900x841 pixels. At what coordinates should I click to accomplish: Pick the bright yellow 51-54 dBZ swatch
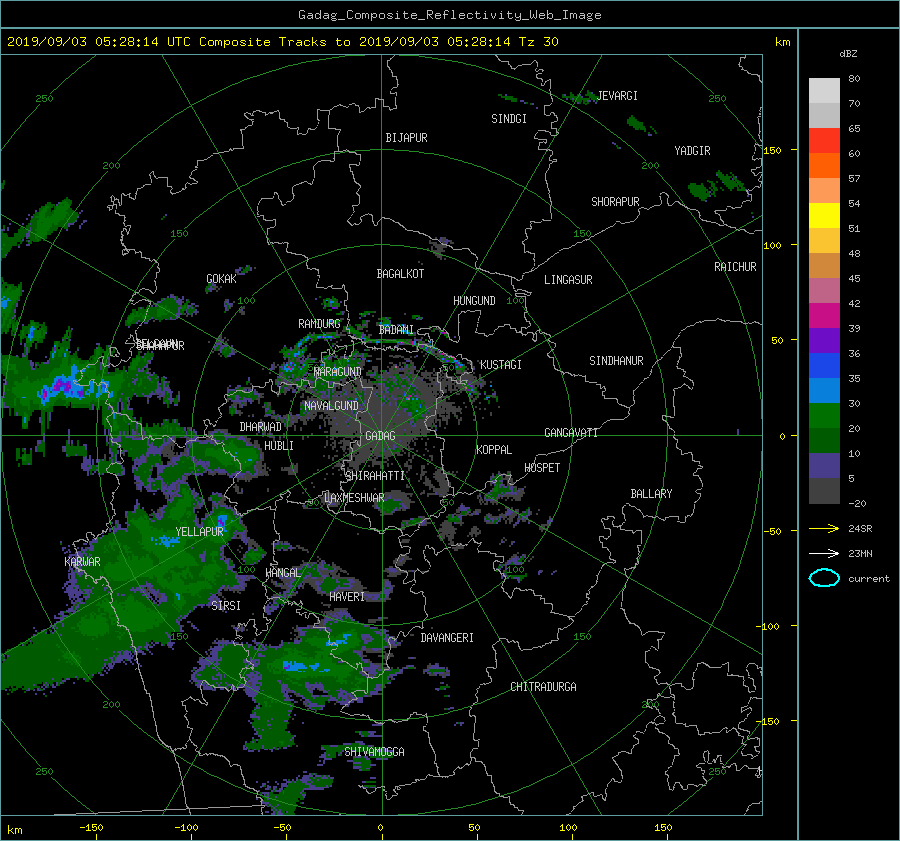824,216
